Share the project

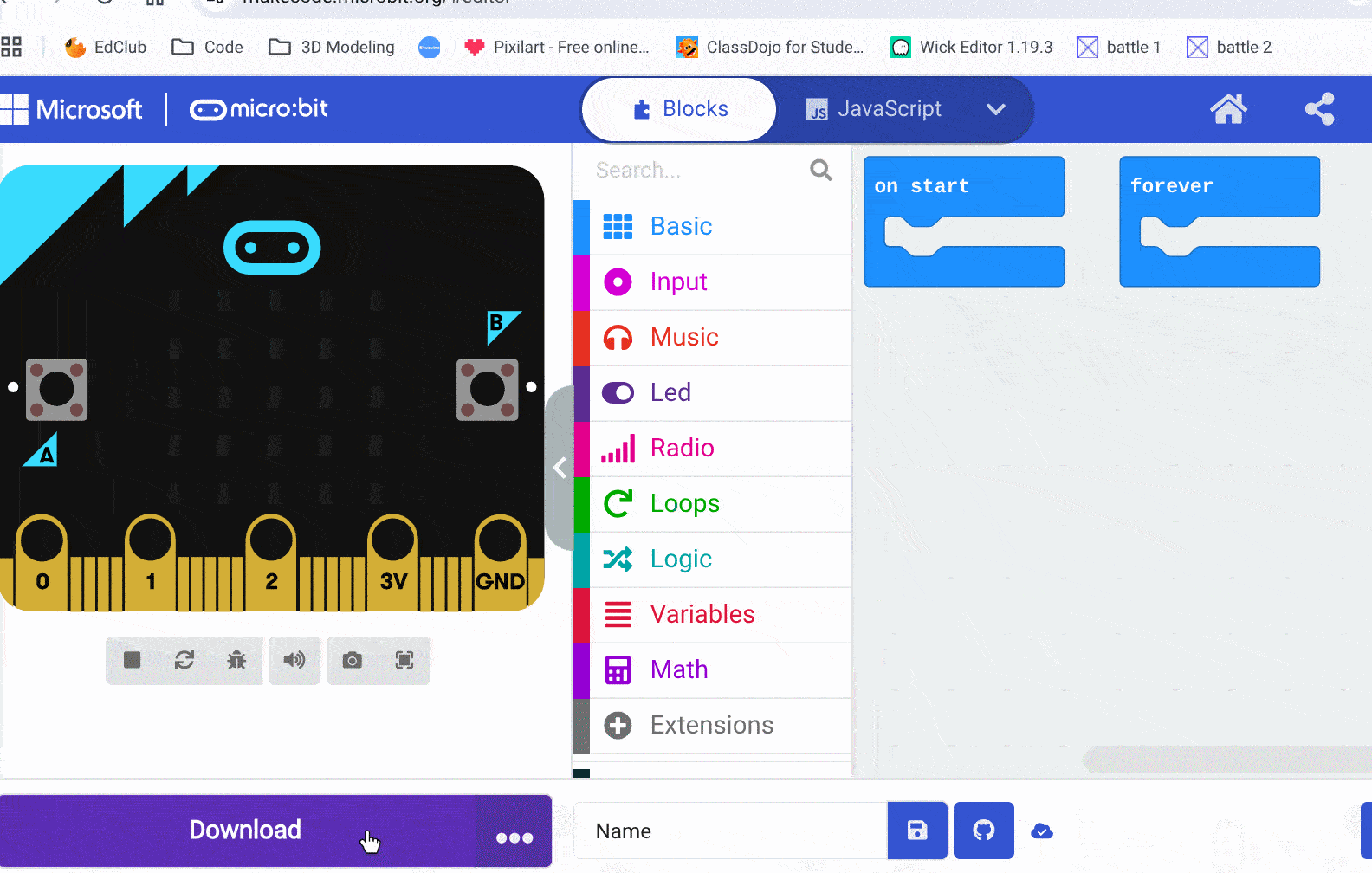[x=1319, y=109]
